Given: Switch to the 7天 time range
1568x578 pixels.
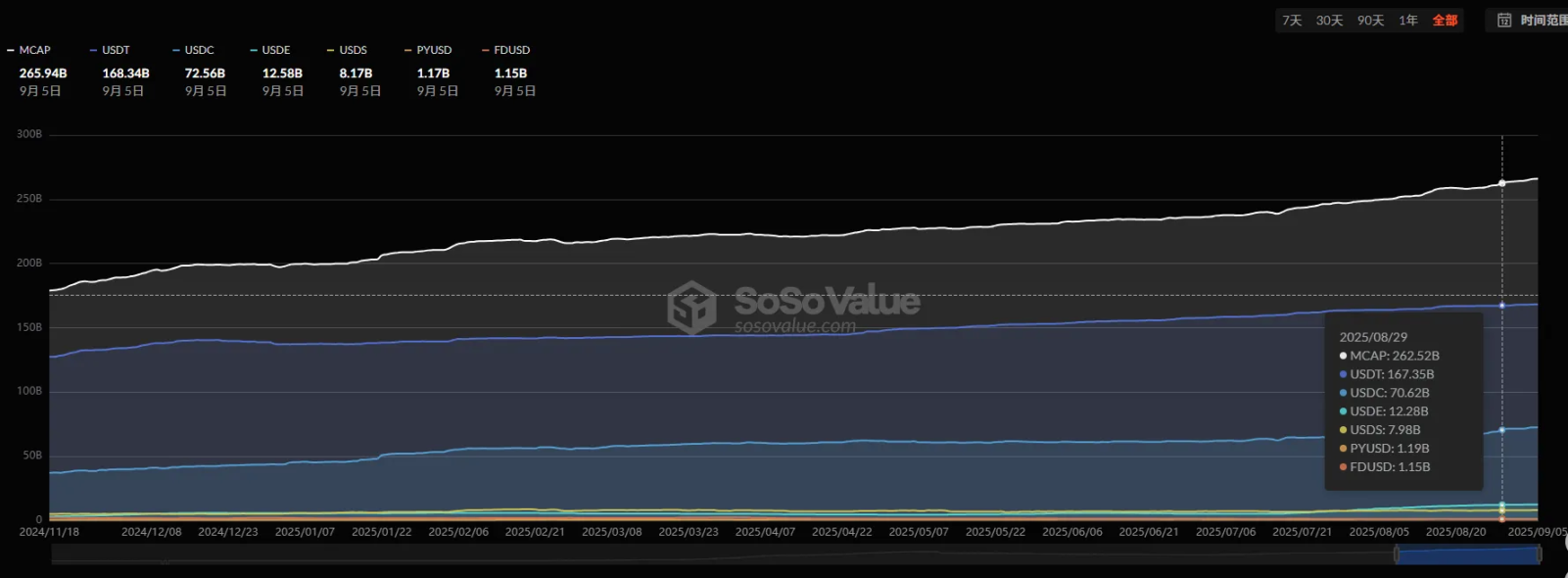Looking at the screenshot, I should (x=1292, y=21).
